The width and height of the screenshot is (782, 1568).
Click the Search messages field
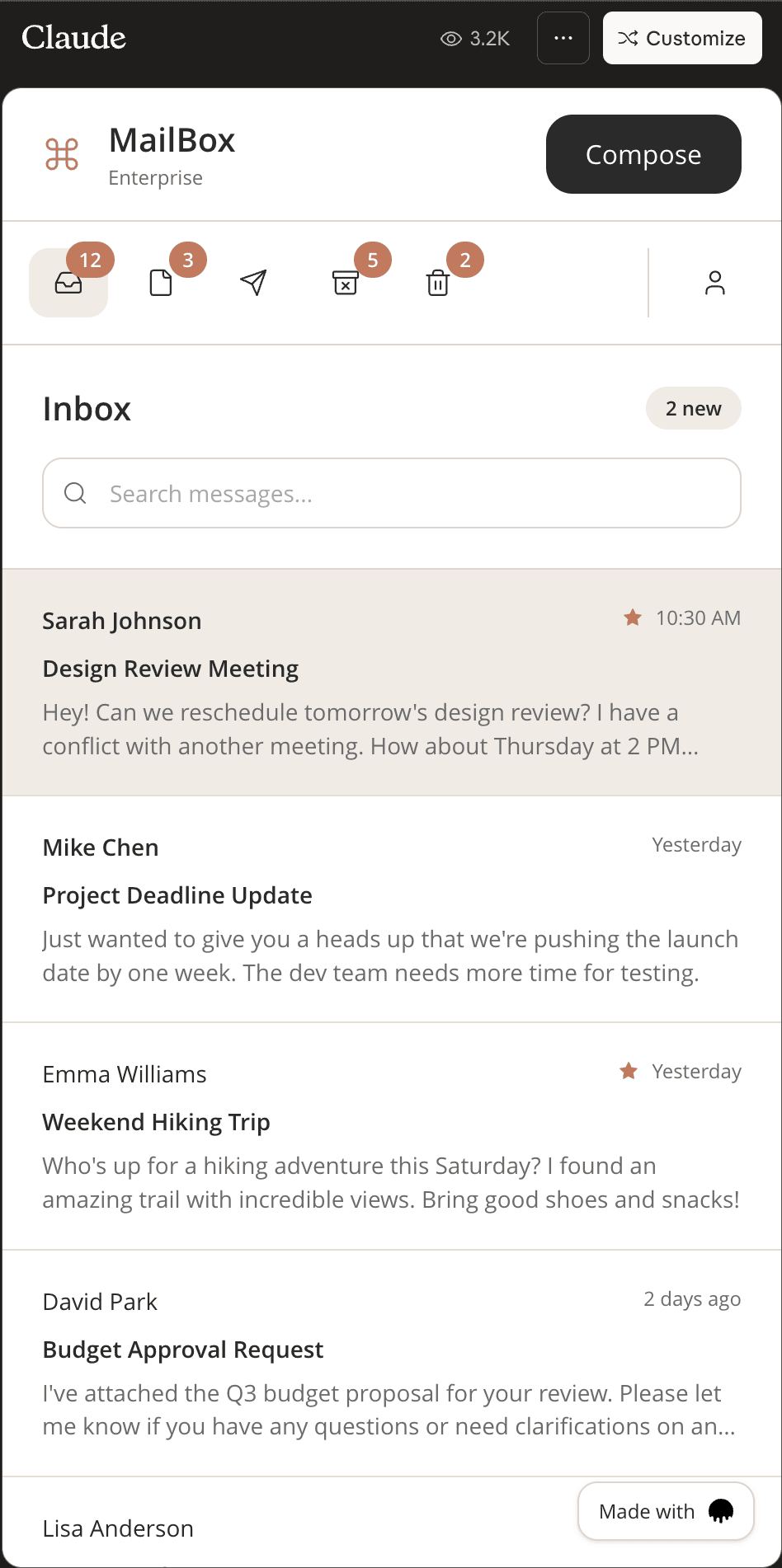point(412,493)
